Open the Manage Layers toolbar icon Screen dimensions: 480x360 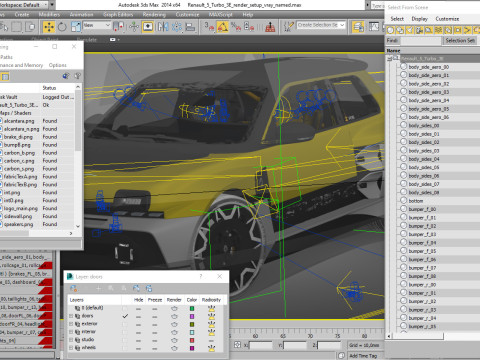(358, 27)
